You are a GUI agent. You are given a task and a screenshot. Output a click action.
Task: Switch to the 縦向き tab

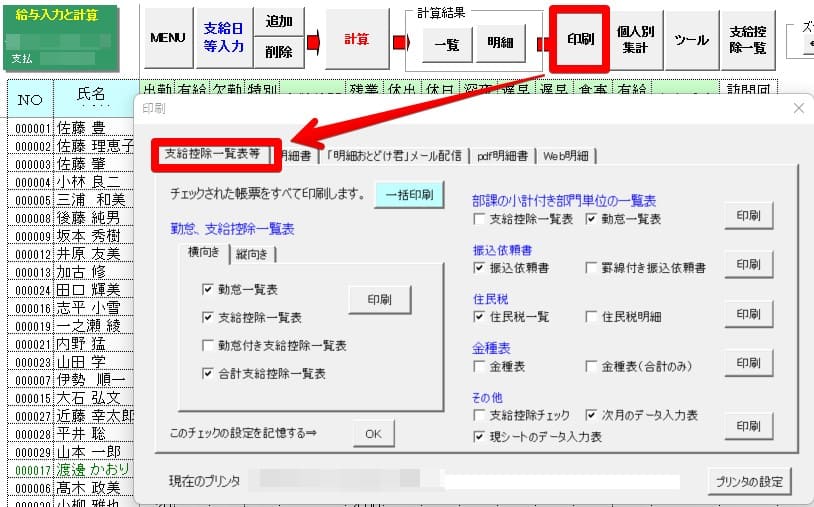(x=255, y=253)
